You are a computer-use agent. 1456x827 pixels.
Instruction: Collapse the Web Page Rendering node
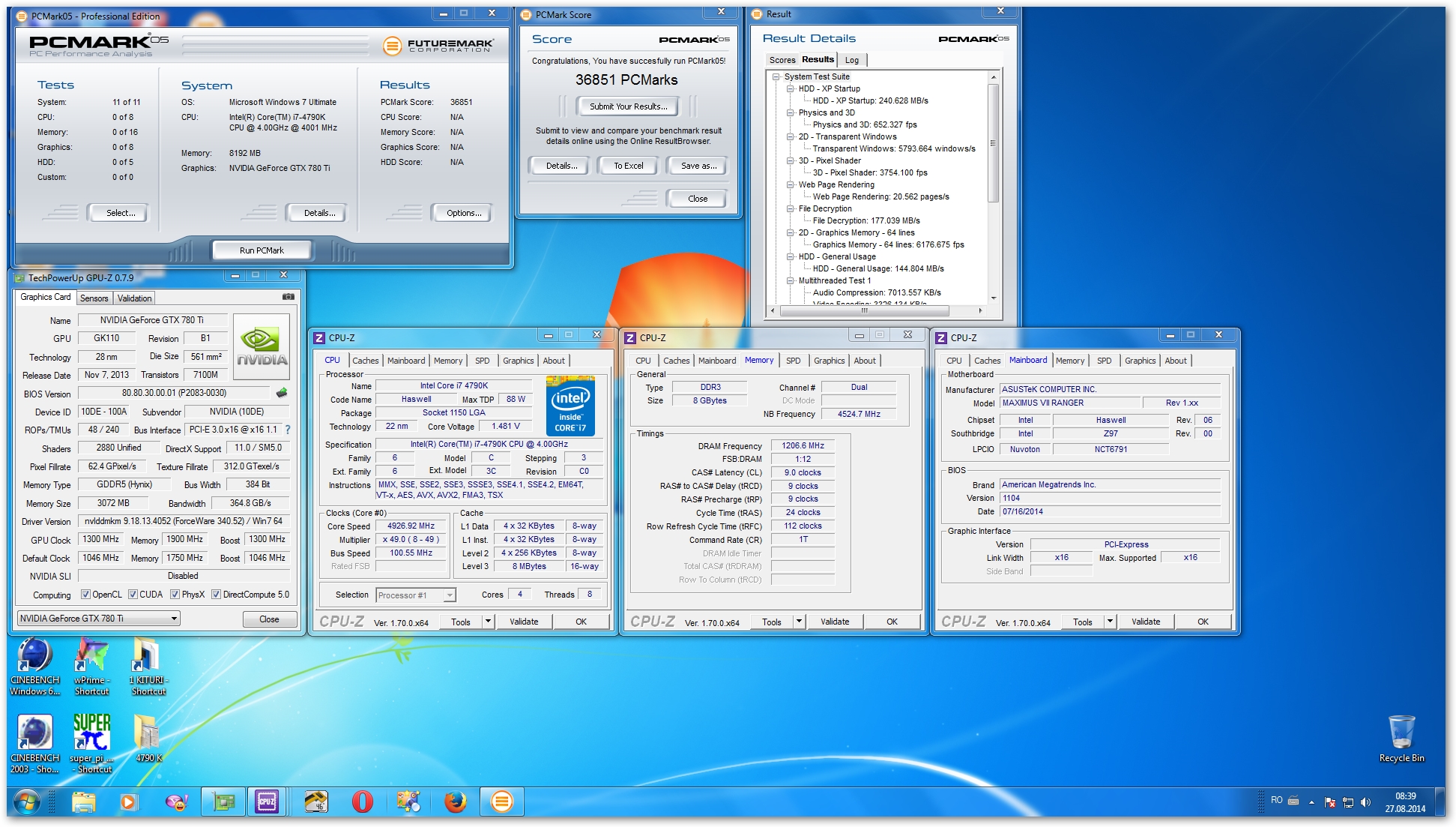[790, 184]
